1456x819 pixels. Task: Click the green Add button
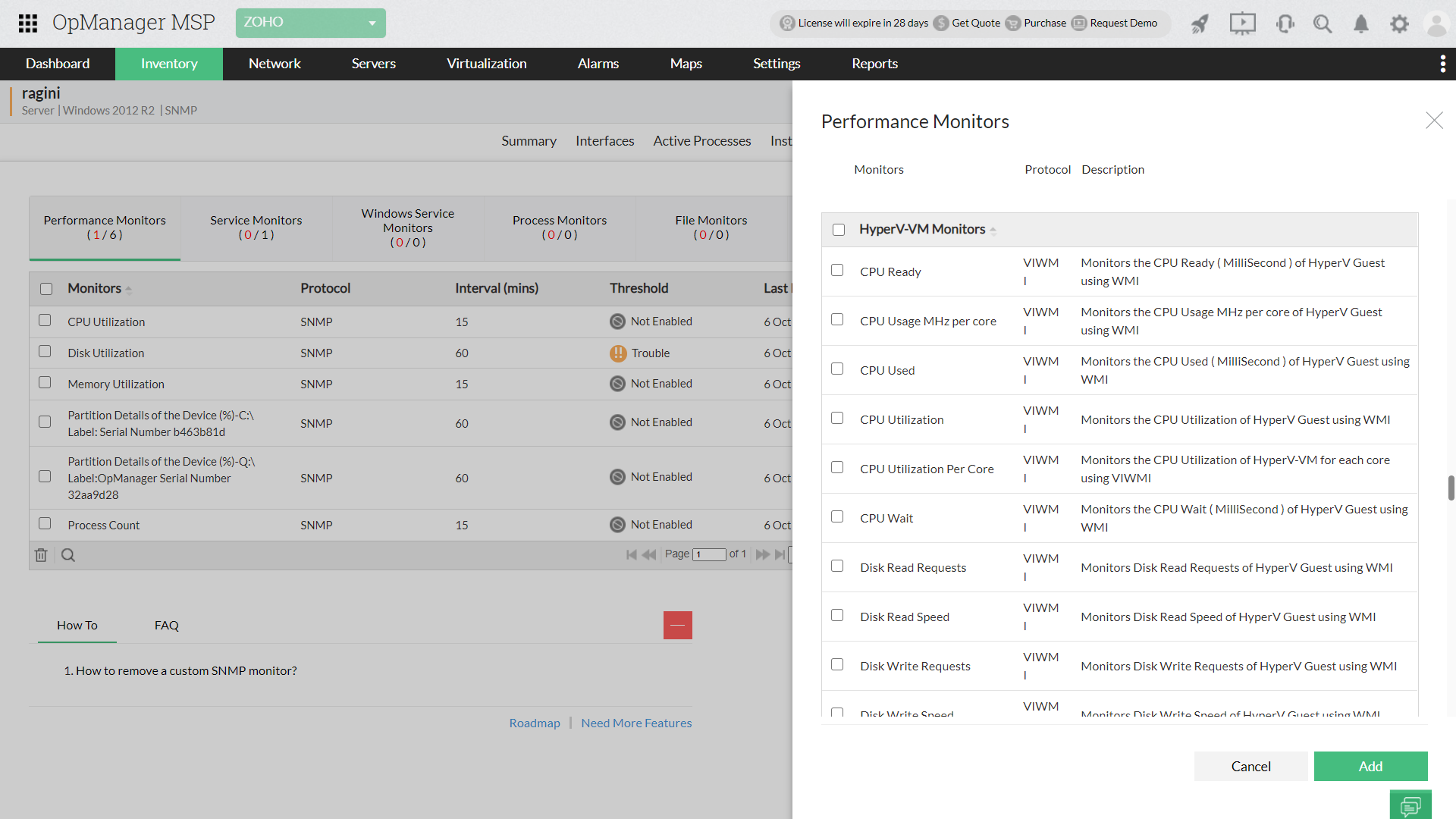point(1370,766)
